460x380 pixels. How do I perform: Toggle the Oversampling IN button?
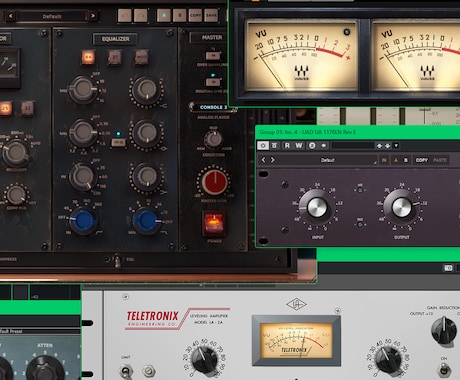click(x=213, y=55)
